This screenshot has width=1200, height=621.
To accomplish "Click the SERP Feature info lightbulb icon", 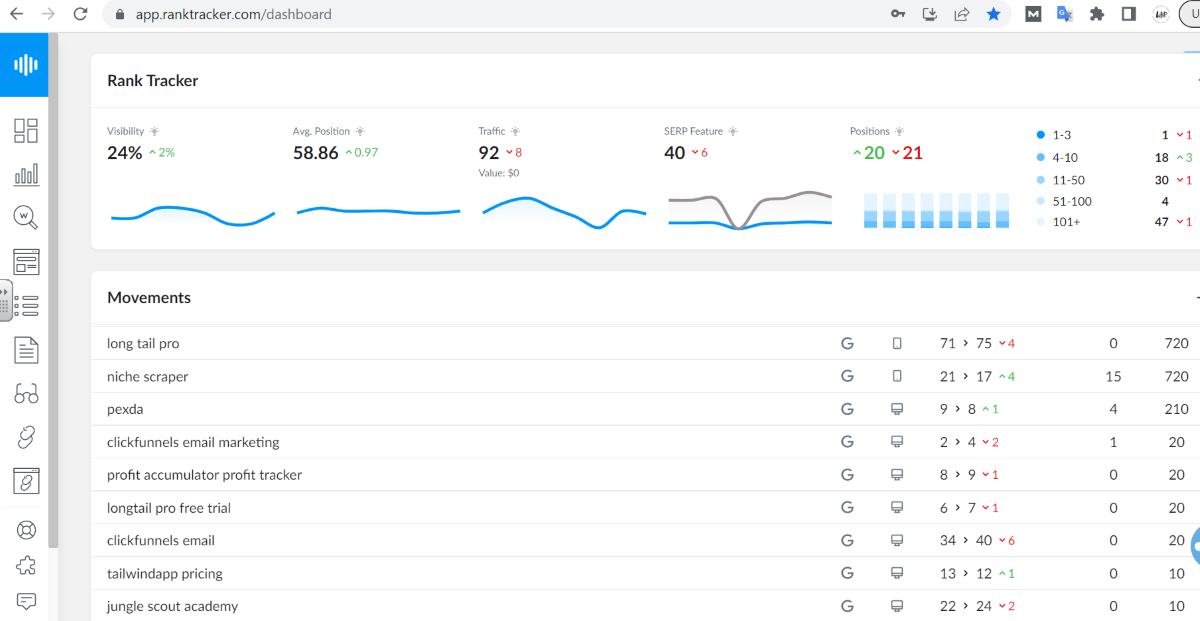I will [733, 131].
